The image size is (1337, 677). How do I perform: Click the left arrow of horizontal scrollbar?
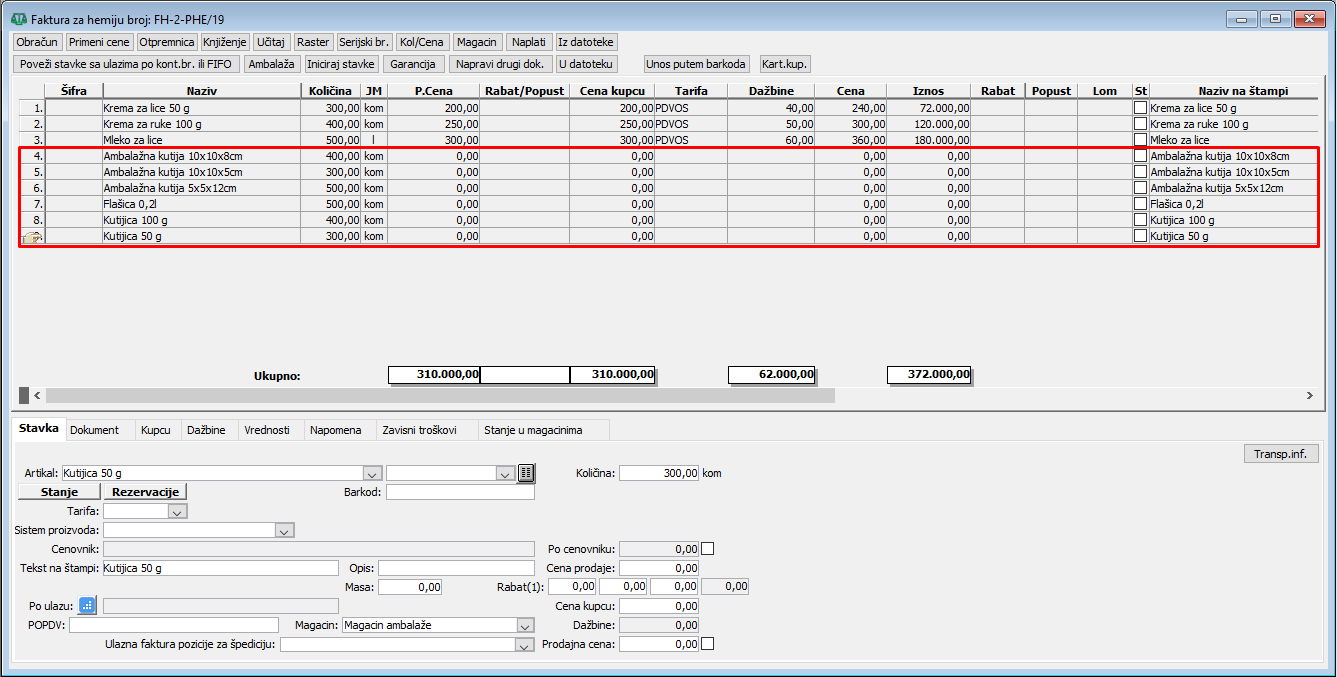38,396
